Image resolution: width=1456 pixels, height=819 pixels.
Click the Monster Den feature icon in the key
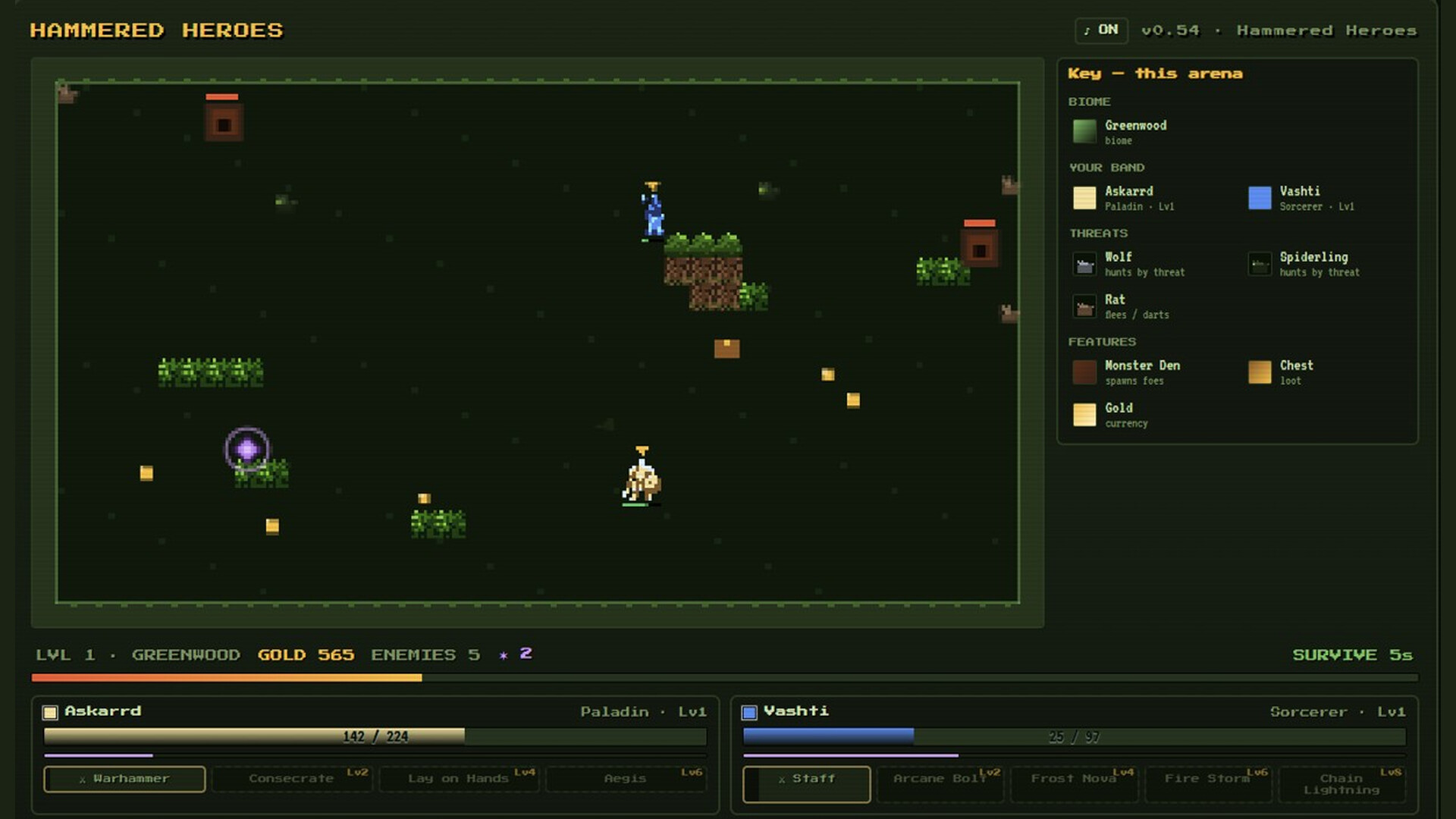(1084, 372)
